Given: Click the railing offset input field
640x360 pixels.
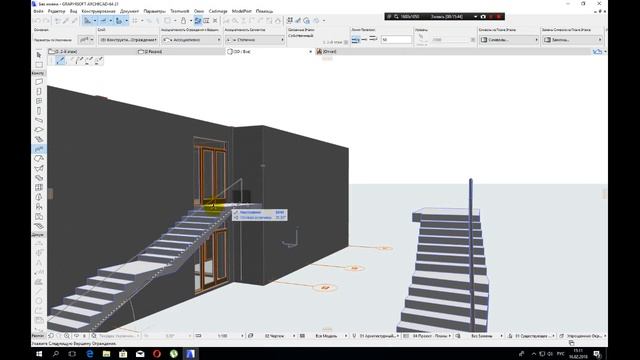Looking at the screenshot, I should click(x=396, y=40).
